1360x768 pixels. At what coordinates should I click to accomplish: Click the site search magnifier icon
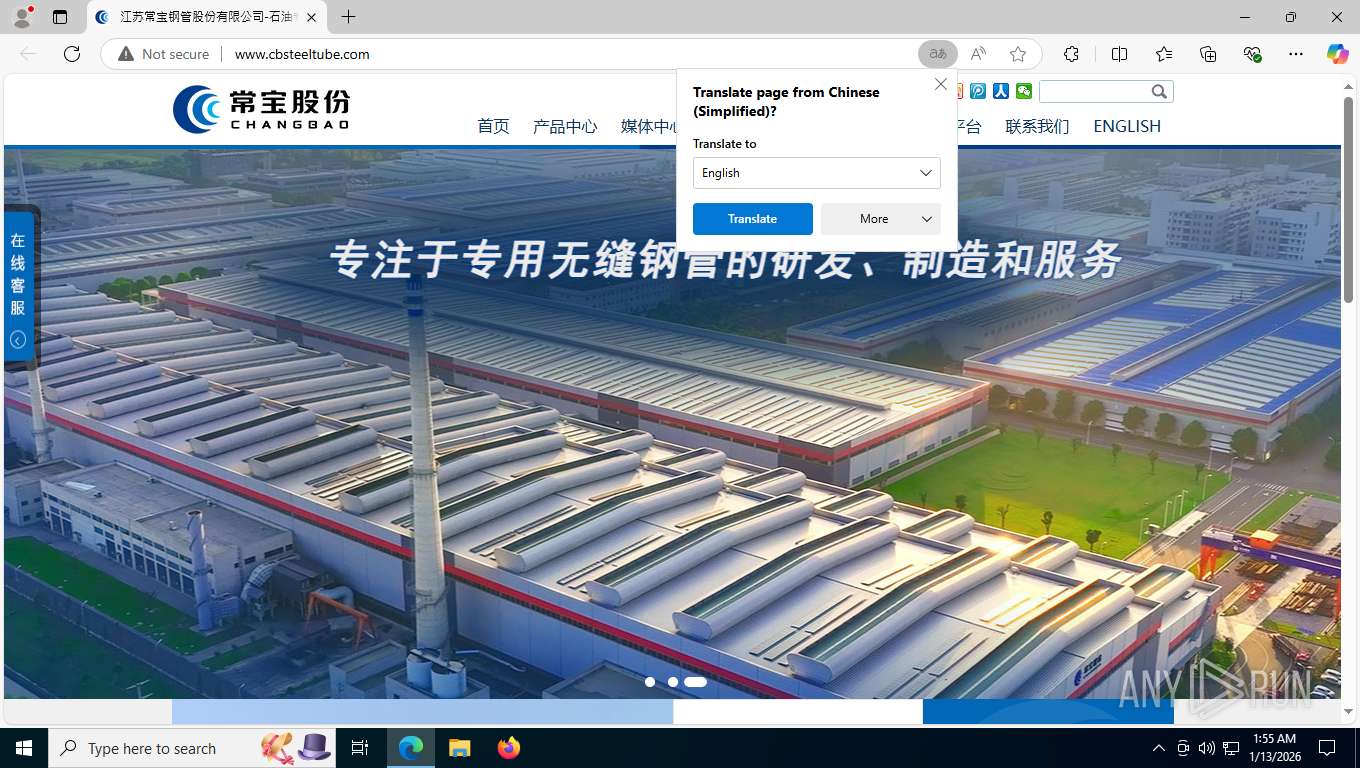click(x=1159, y=92)
